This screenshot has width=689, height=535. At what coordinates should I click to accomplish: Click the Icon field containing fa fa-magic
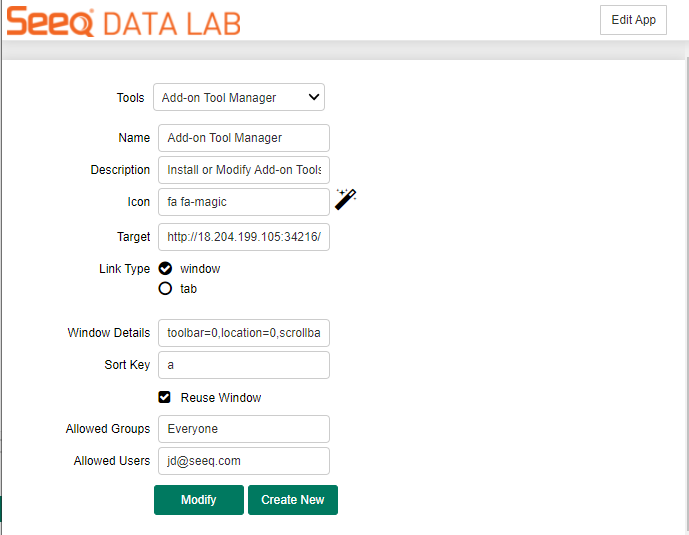243,202
